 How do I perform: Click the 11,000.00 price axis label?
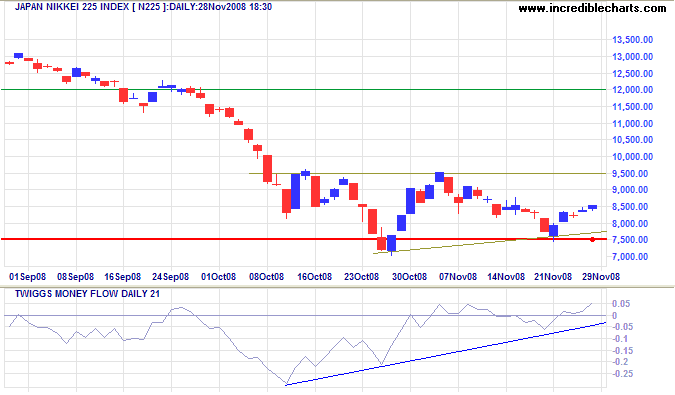632,123
